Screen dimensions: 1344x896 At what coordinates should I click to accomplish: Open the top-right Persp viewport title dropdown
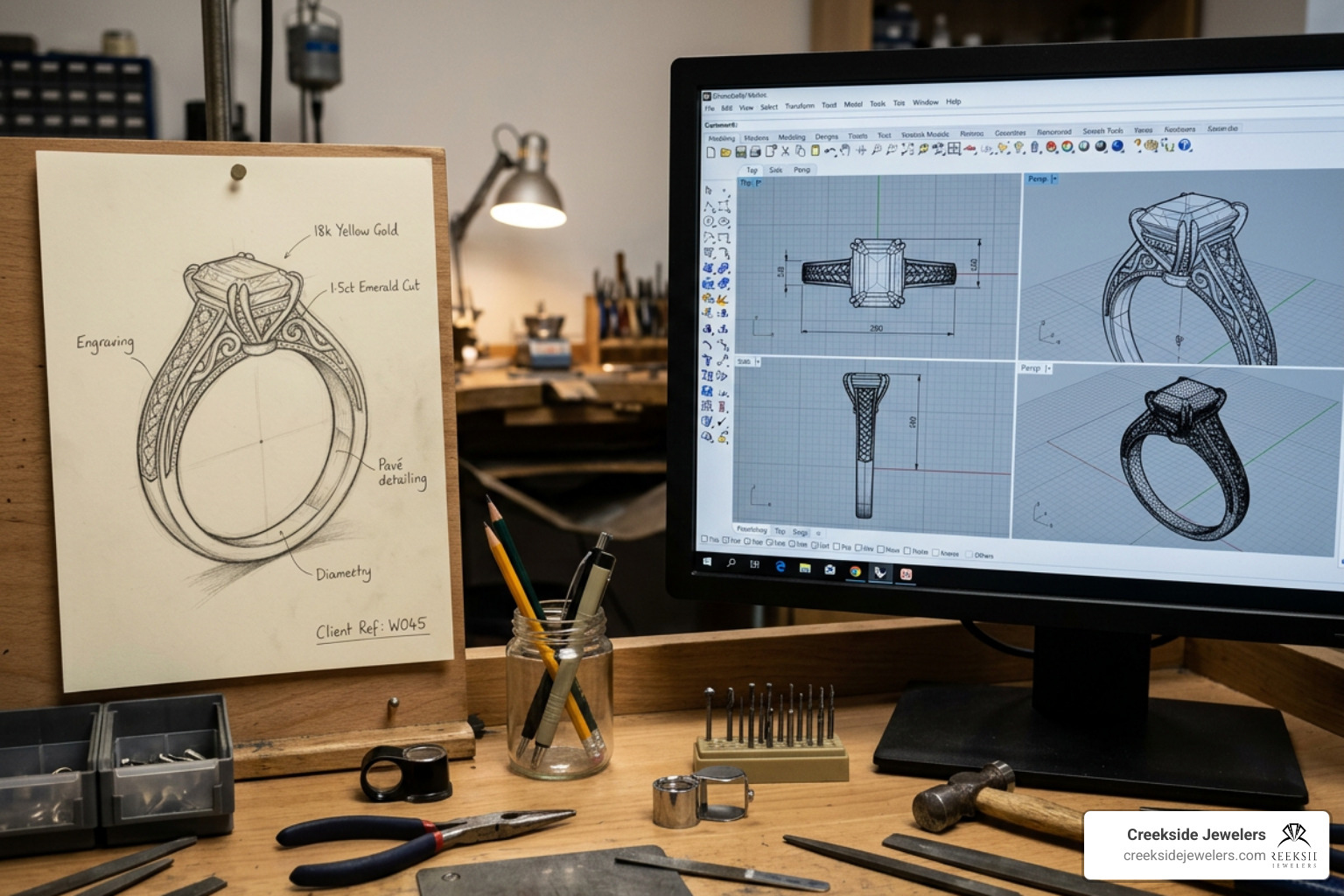pyautogui.click(x=1054, y=178)
